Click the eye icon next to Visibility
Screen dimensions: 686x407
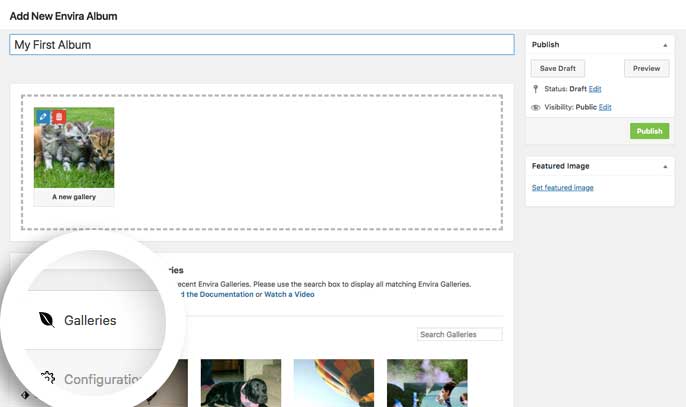point(536,108)
